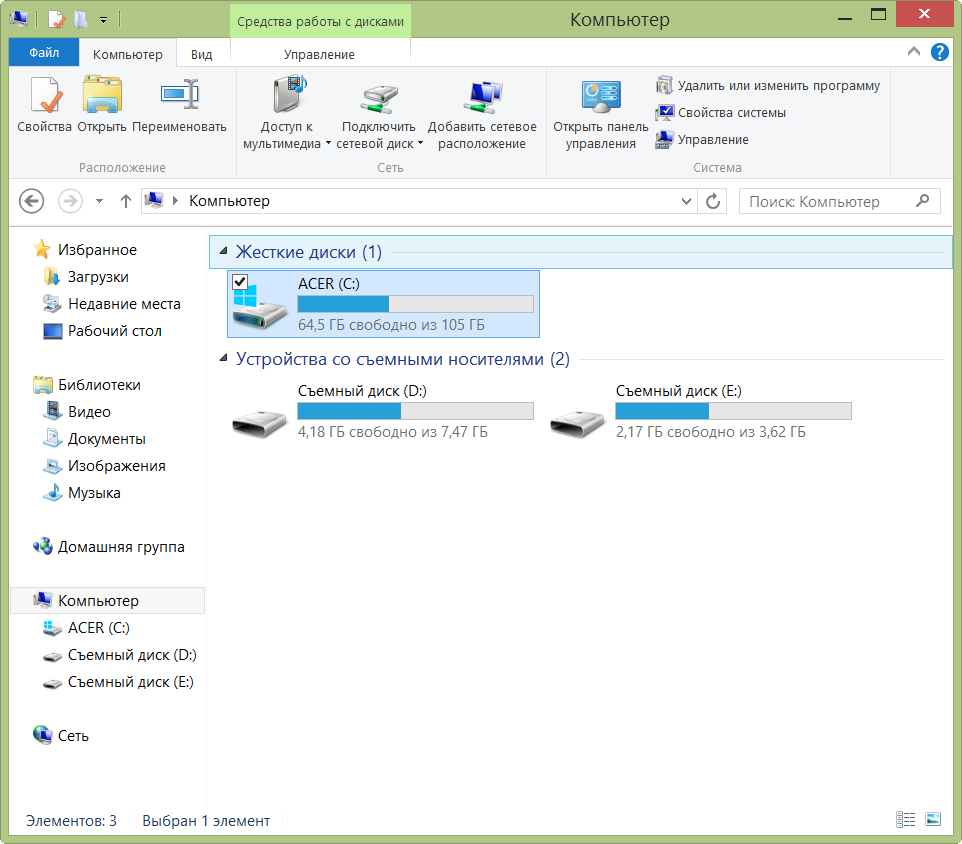
Task: Click the address bar breadcrumb arrow
Action: click(x=175, y=201)
